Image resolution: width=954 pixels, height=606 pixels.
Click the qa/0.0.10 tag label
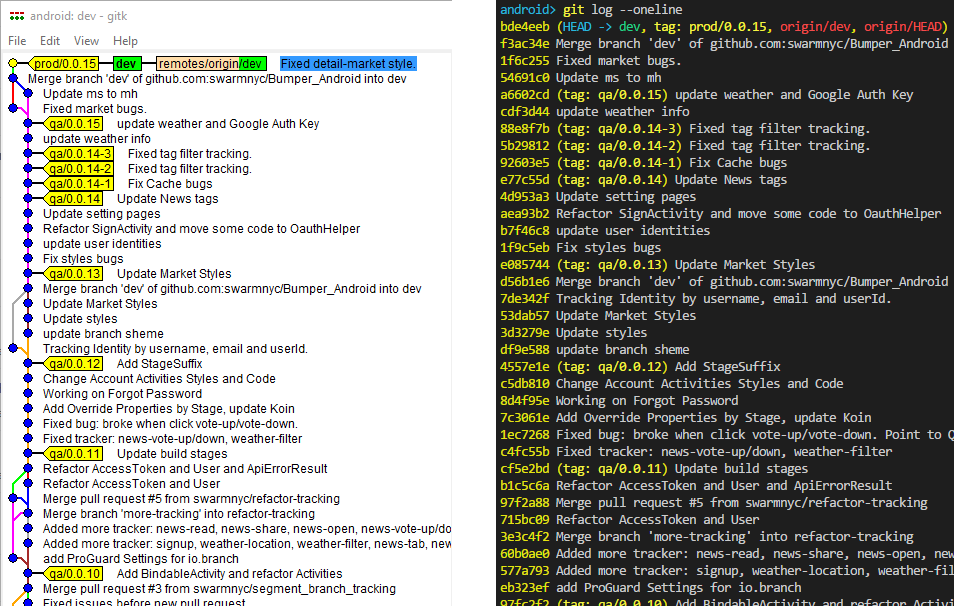click(74, 574)
